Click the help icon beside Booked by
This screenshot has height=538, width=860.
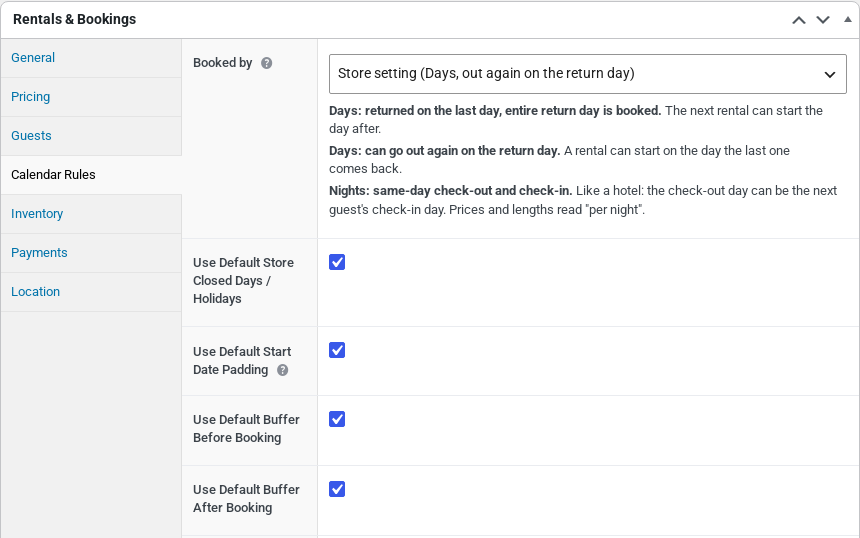(x=267, y=63)
